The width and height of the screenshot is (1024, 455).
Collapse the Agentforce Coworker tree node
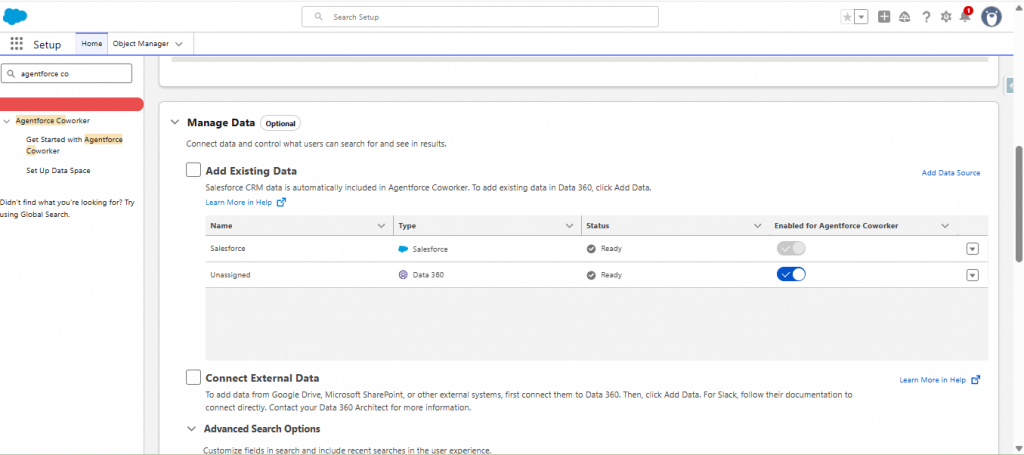(7, 121)
